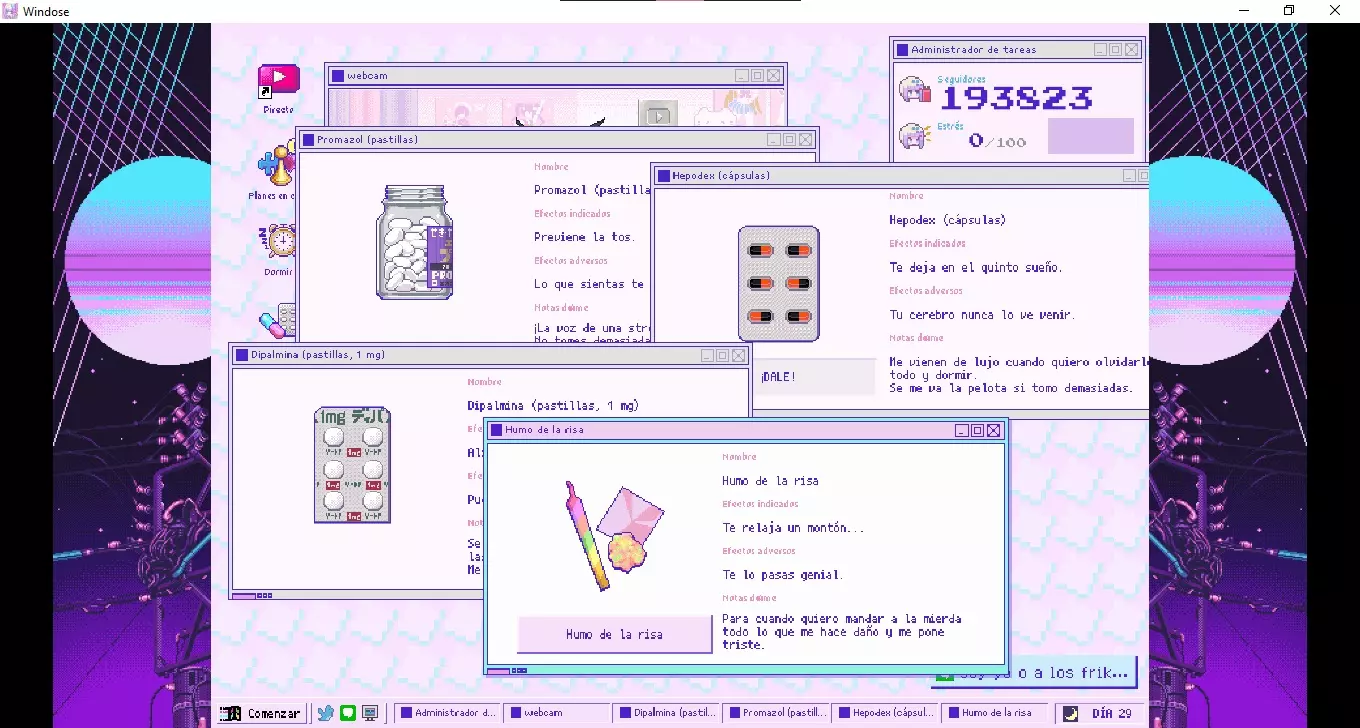Click the Seguidores label in Administrador de tareas

pyautogui.click(x=962, y=79)
